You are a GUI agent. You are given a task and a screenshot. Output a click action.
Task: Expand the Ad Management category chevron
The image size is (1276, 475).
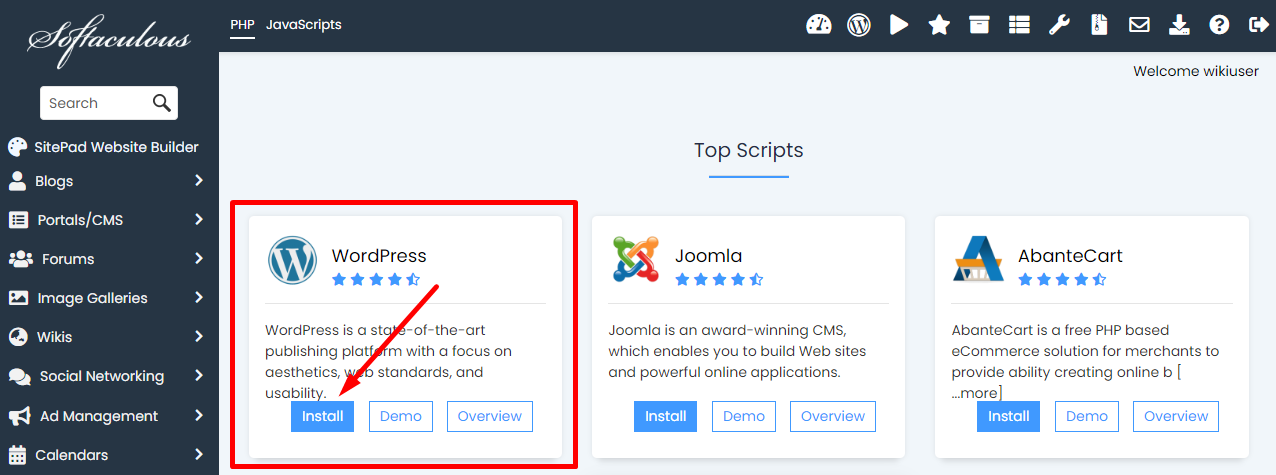pyautogui.click(x=199, y=416)
